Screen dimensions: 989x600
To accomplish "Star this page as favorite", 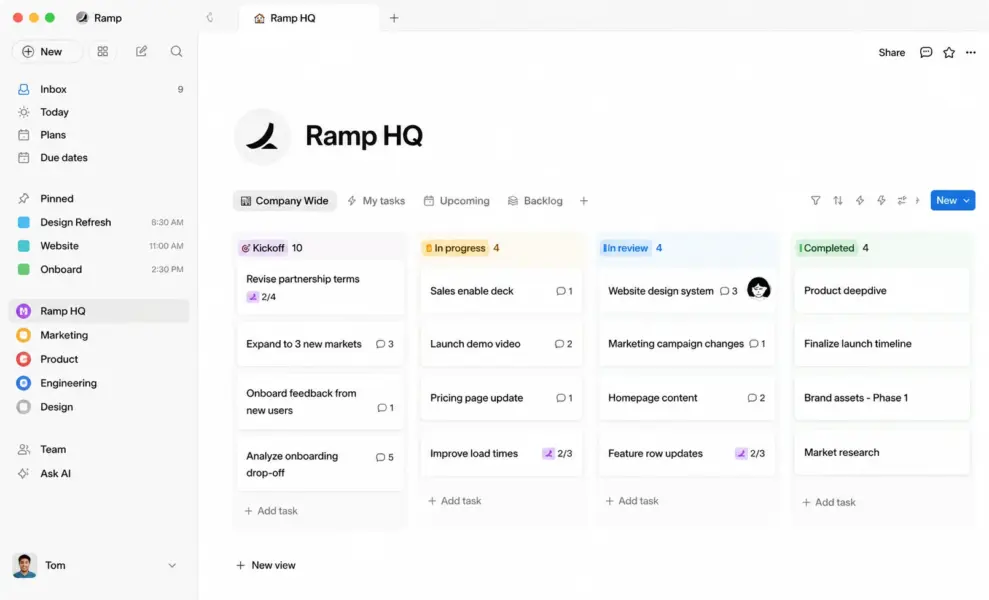I will click(x=949, y=52).
